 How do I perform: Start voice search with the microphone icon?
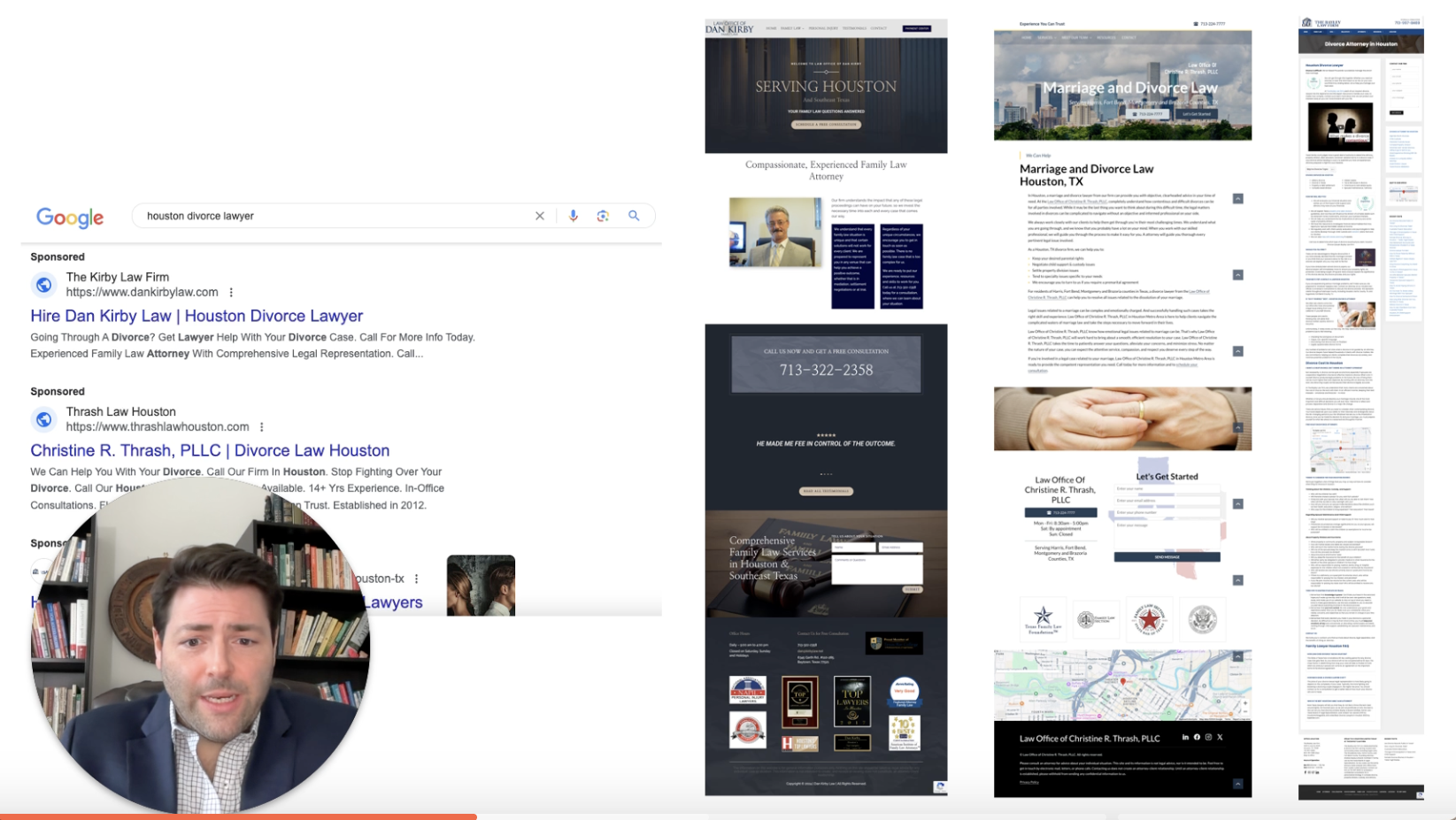coord(574,216)
